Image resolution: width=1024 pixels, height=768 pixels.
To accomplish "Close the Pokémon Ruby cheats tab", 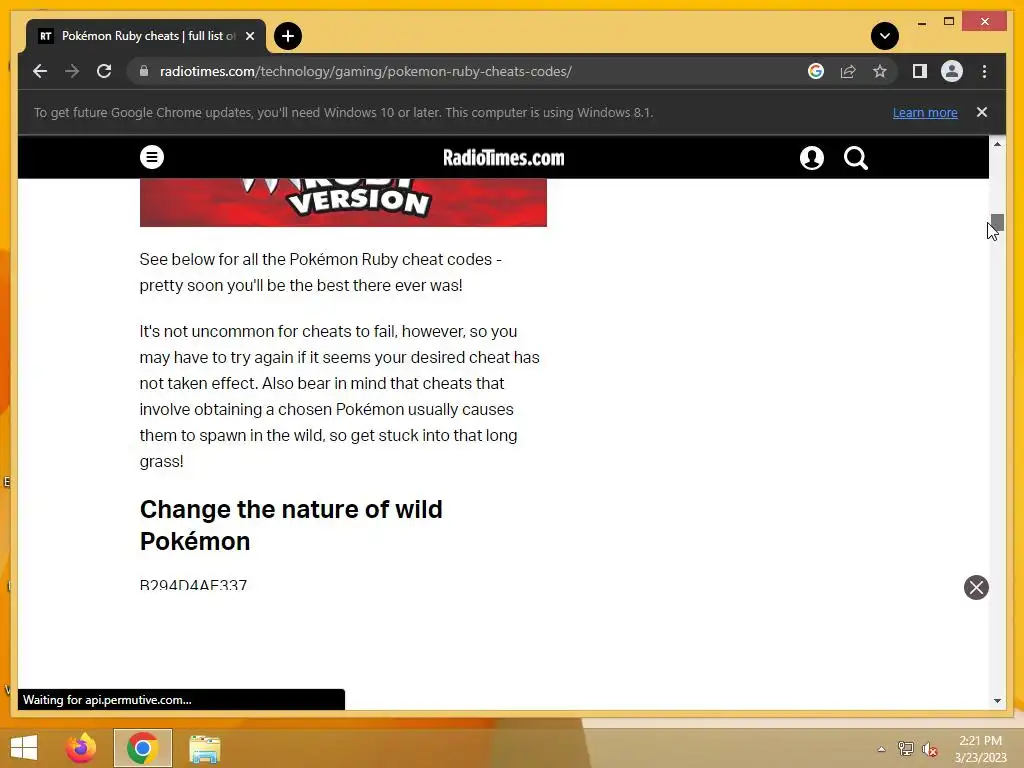I will click(249, 36).
